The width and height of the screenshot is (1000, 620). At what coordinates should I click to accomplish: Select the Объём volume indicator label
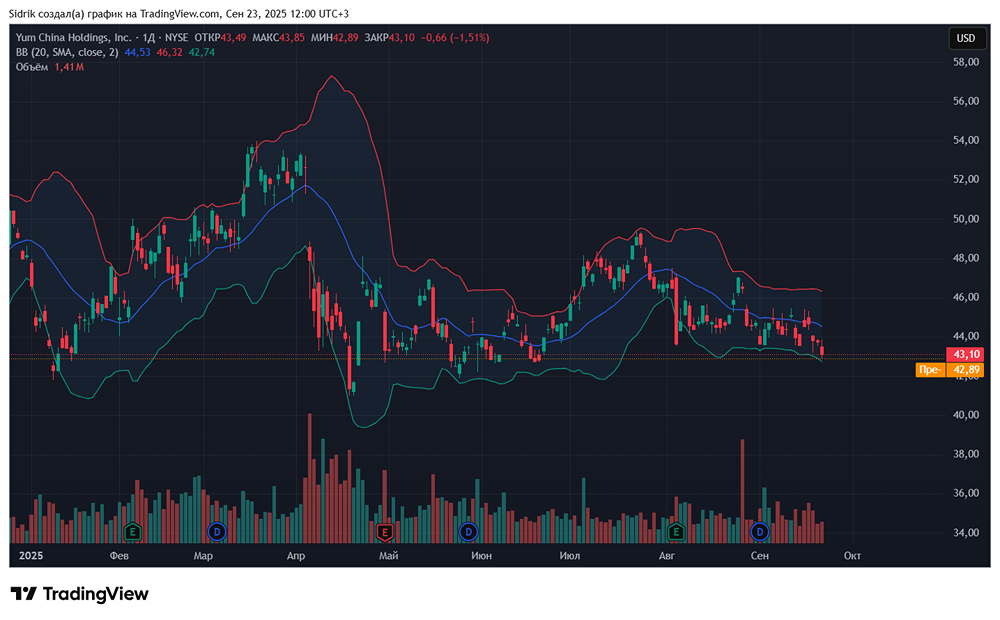tap(32, 67)
